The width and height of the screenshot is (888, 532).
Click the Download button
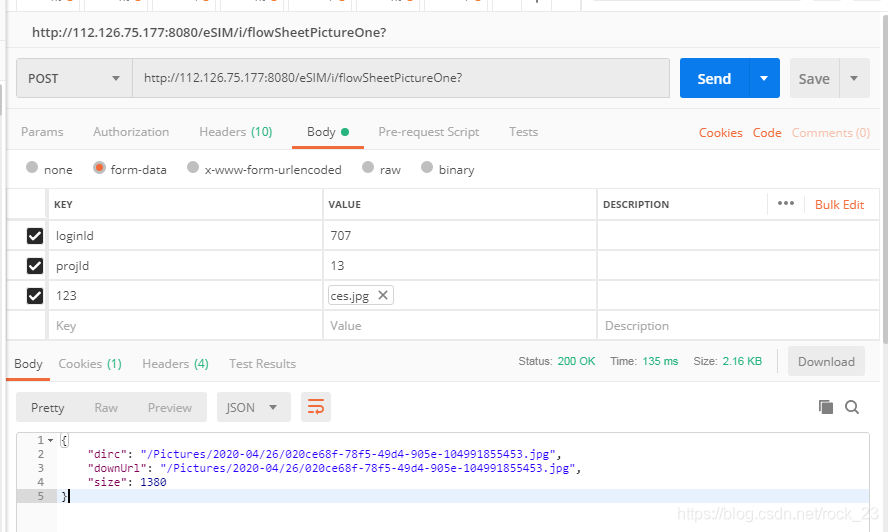click(826, 361)
